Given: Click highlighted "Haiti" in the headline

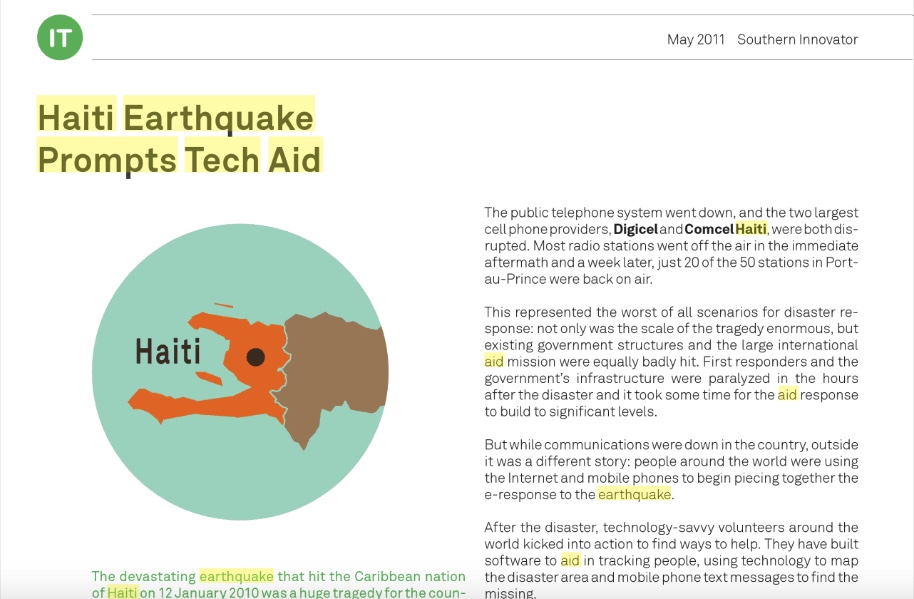Looking at the screenshot, I should [77, 117].
